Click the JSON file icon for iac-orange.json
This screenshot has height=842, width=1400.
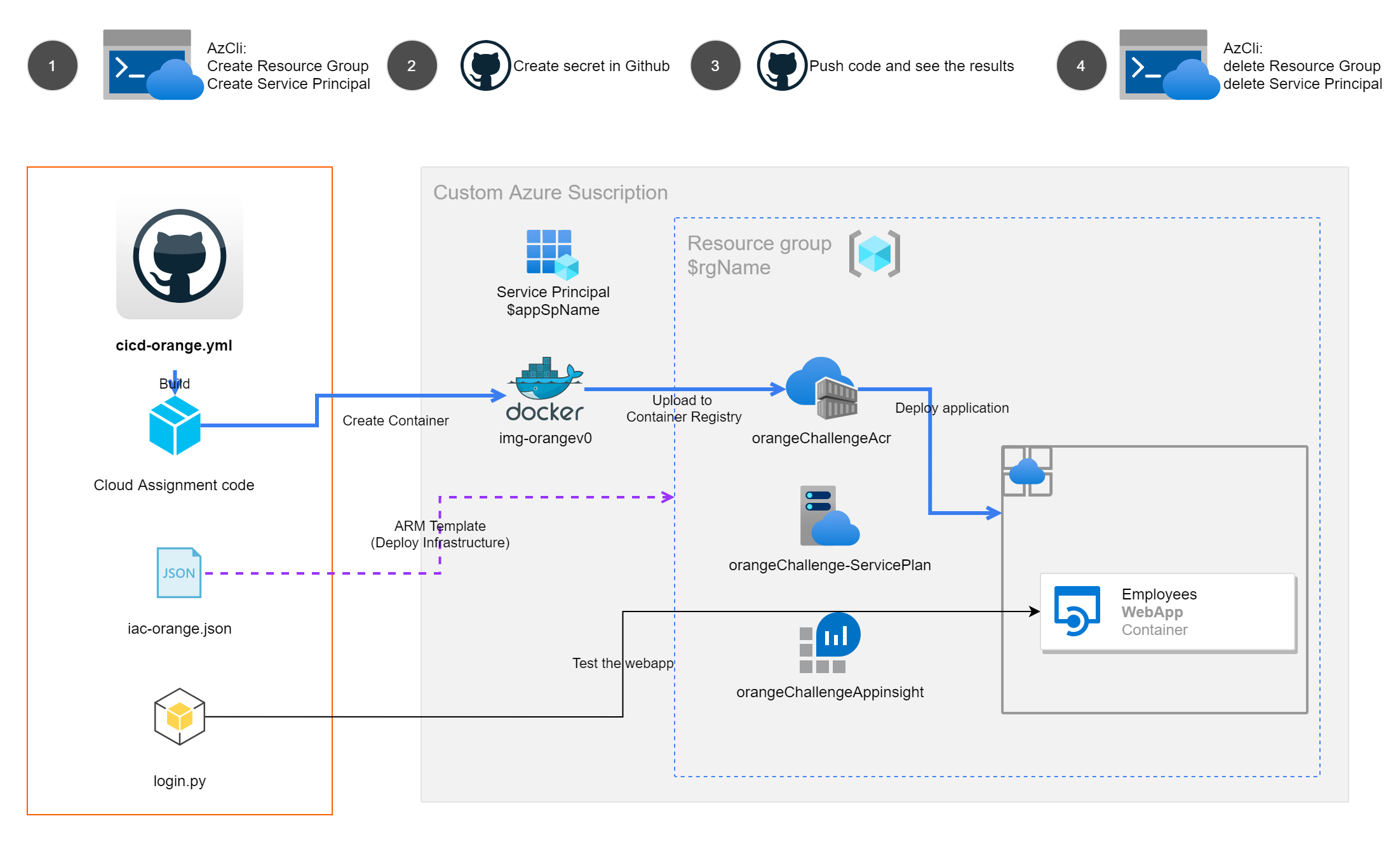click(x=179, y=573)
